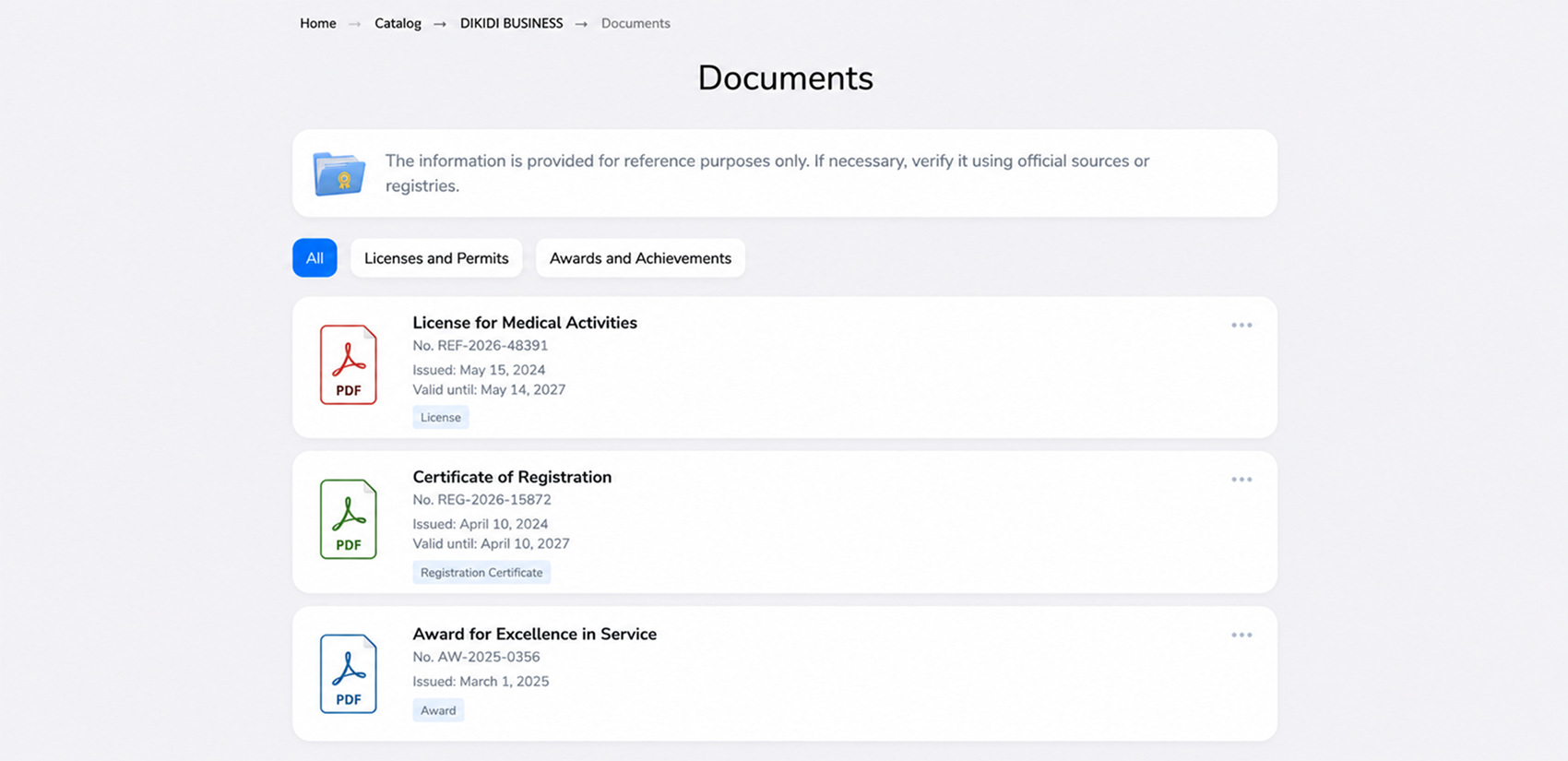Image resolution: width=1568 pixels, height=761 pixels.
Task: Select the All filter tab
Action: (x=315, y=258)
